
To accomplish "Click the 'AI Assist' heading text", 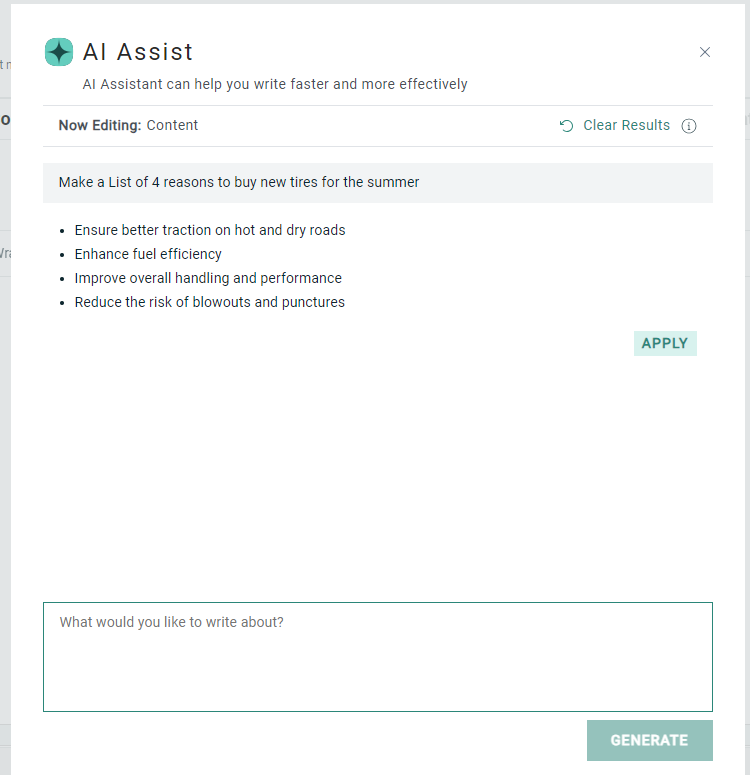I will point(138,52).
